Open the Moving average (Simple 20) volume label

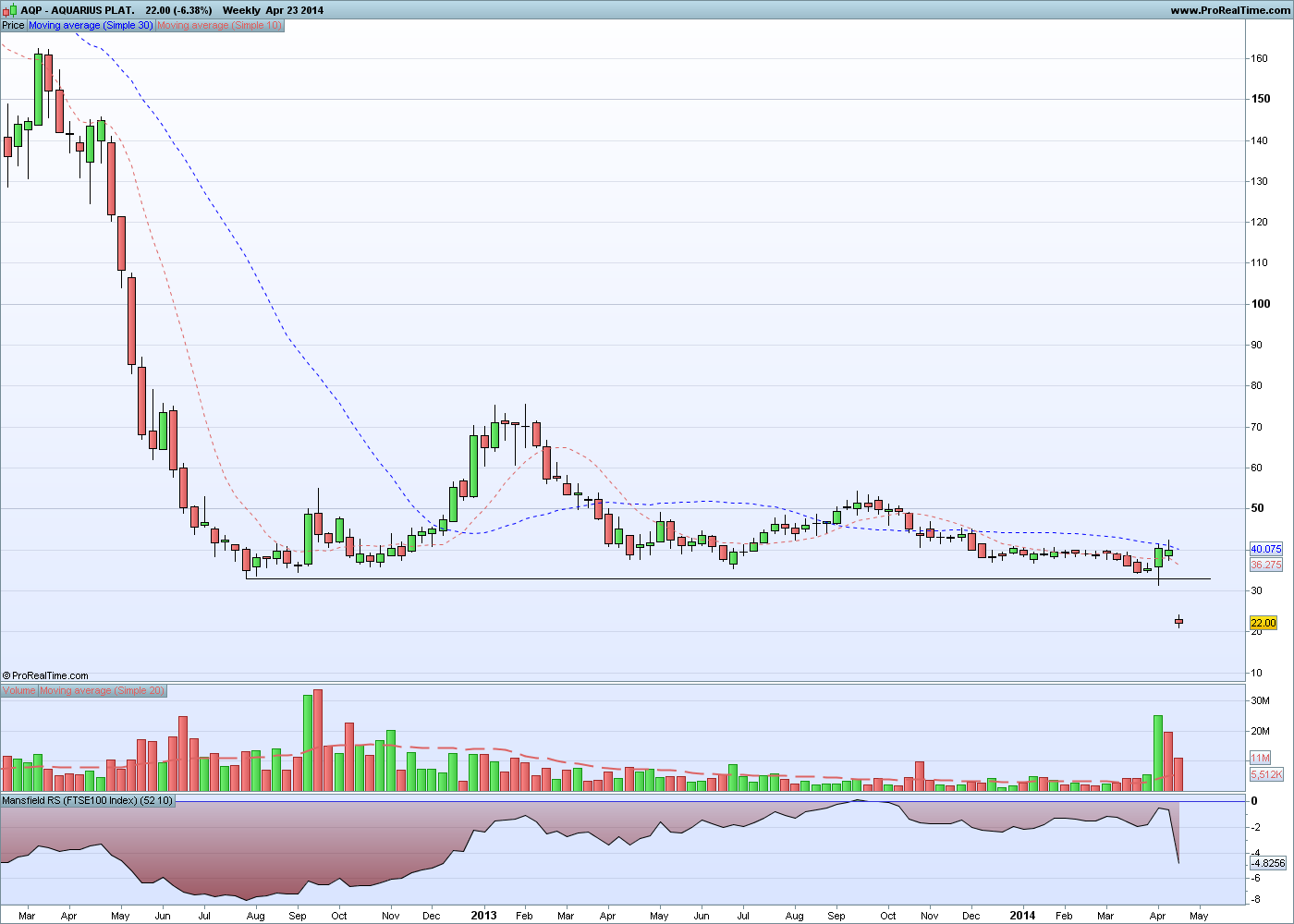102,691
